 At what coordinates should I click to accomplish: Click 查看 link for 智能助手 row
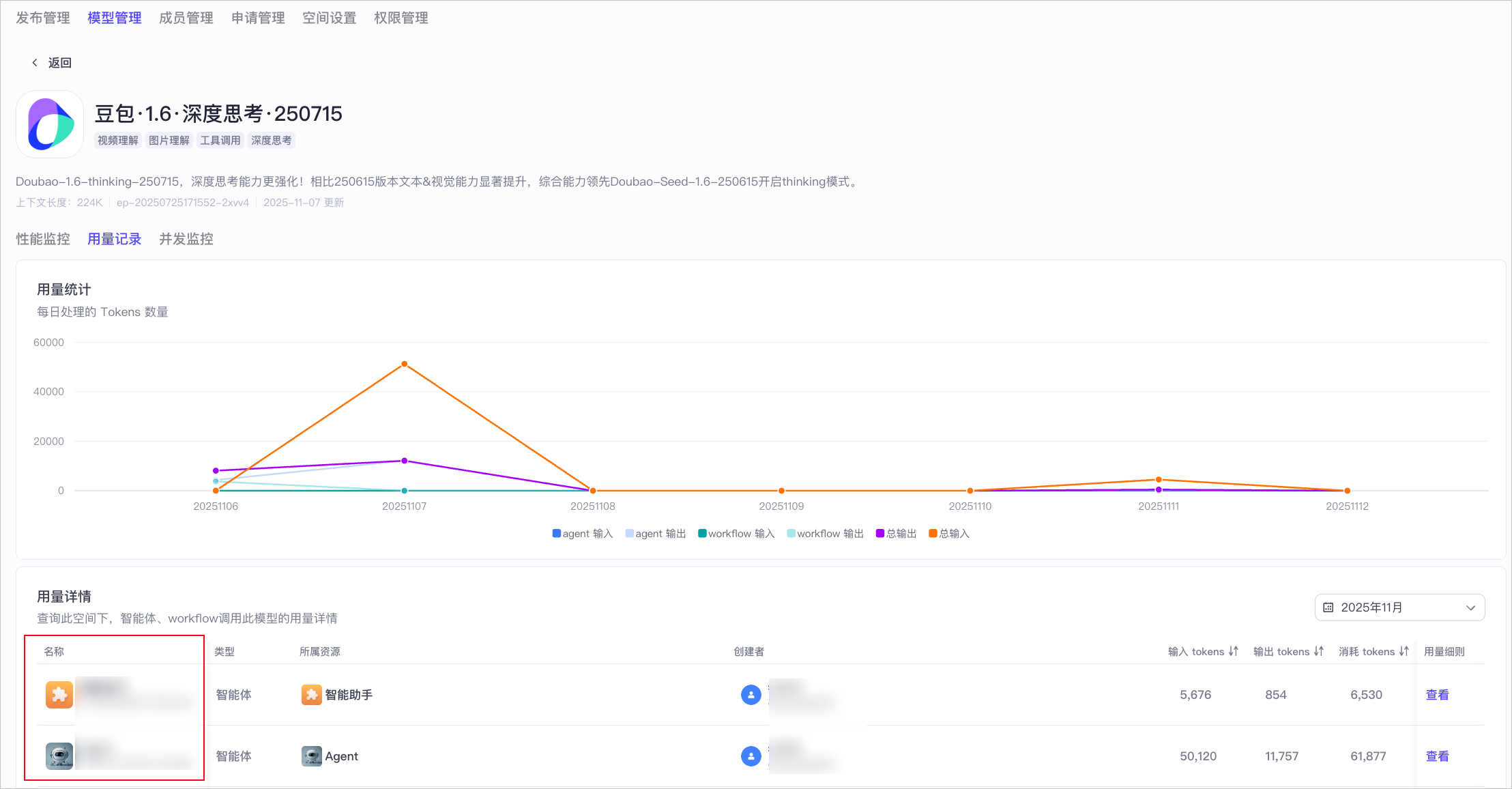1437,695
